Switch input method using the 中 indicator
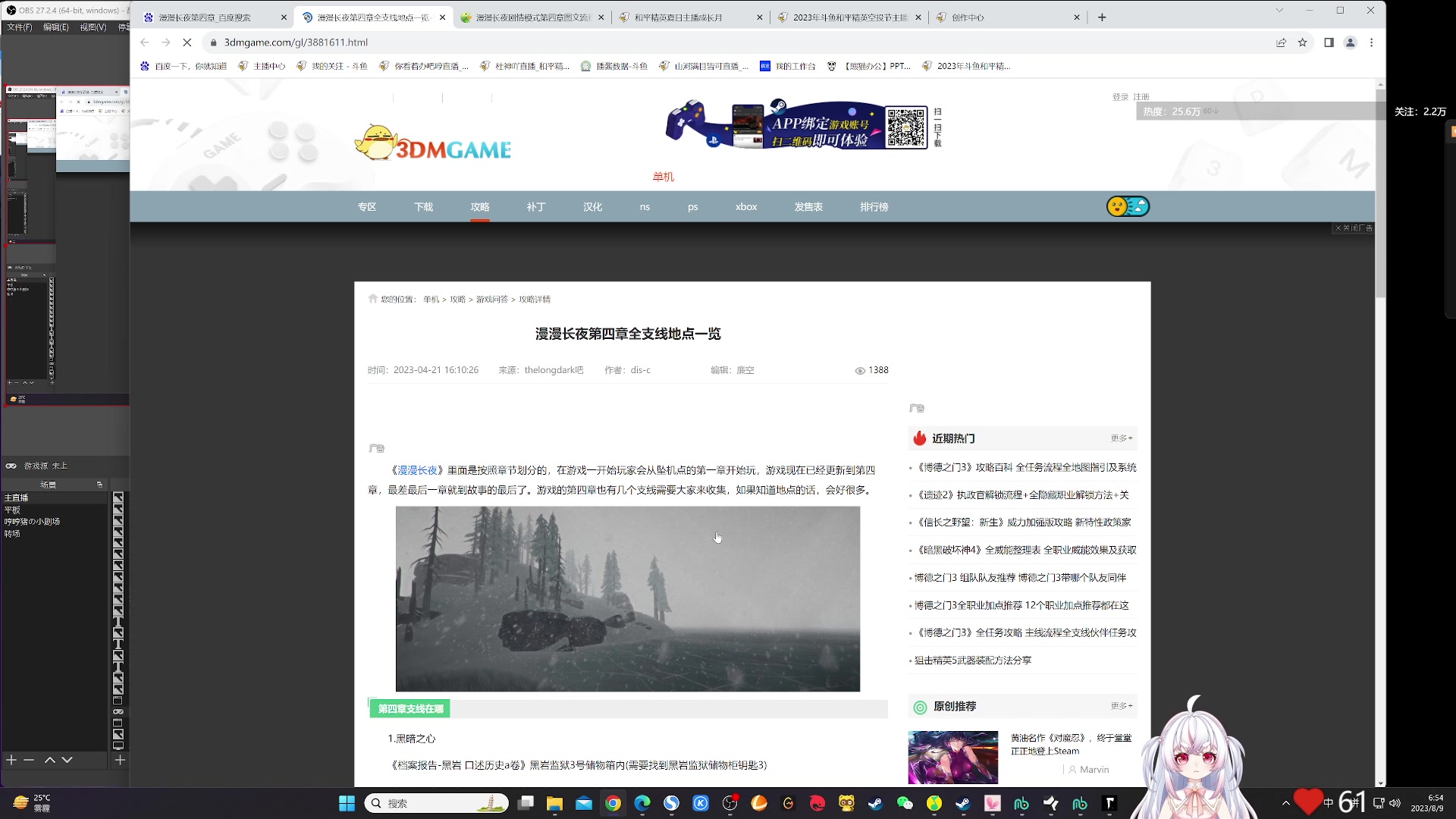Image resolution: width=1456 pixels, height=819 pixels. coord(1328,802)
